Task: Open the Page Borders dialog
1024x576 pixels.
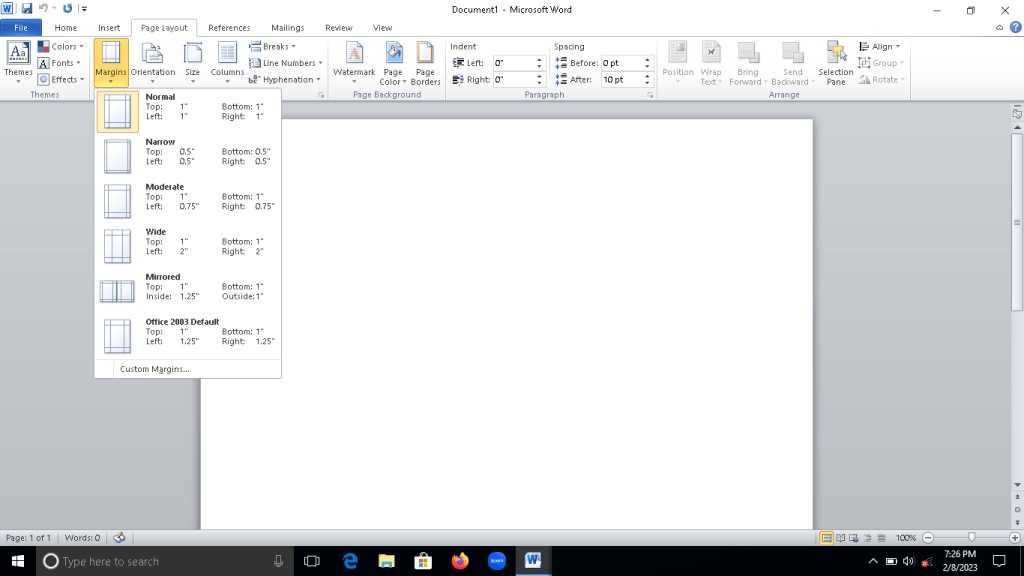Action: [x=425, y=62]
